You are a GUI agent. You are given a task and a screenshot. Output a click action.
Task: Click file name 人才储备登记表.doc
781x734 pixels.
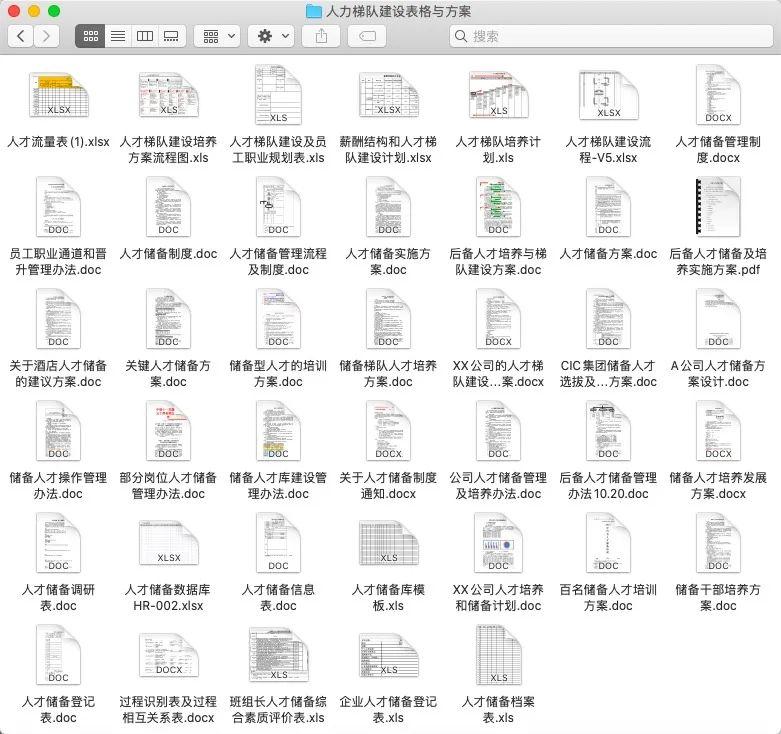58,710
